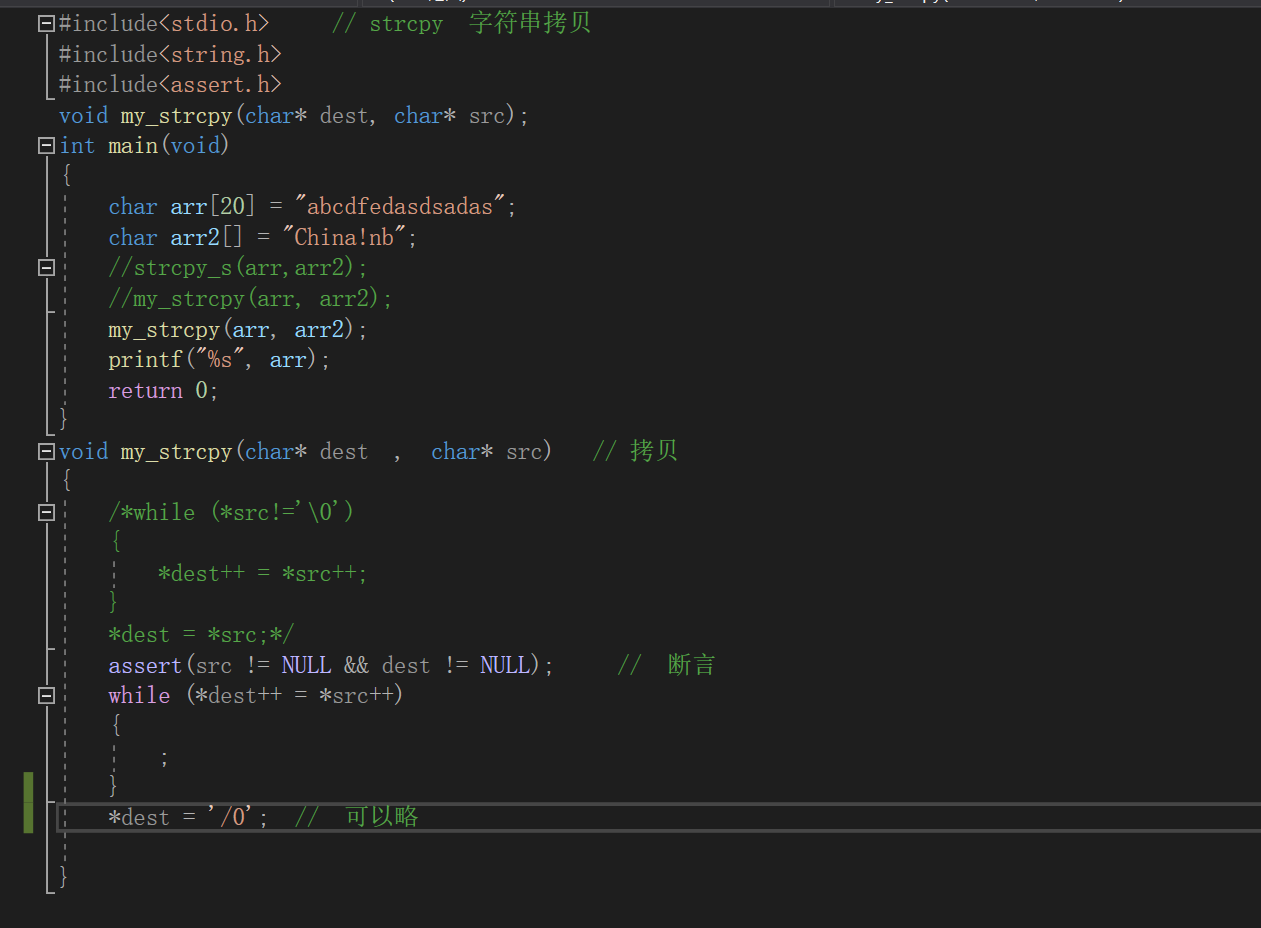
Task: Click the printf("%s", arr); line
Action: point(219,359)
